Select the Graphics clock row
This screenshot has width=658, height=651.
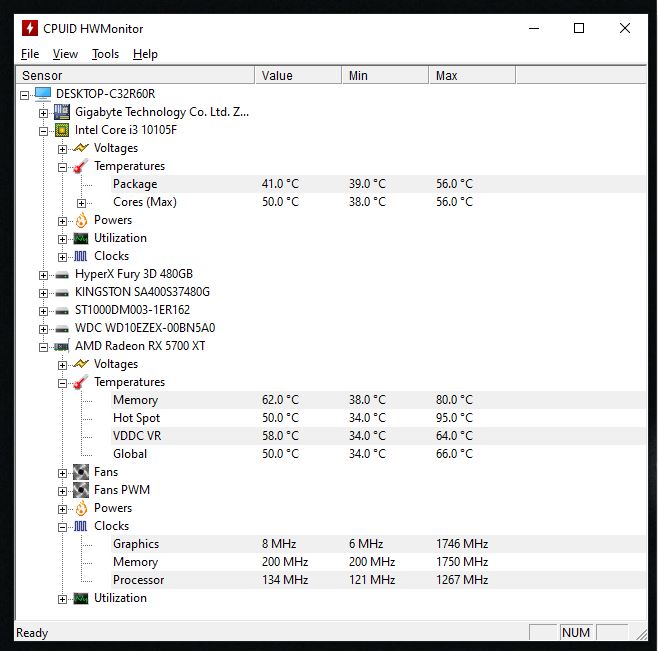pyautogui.click(x=379, y=544)
